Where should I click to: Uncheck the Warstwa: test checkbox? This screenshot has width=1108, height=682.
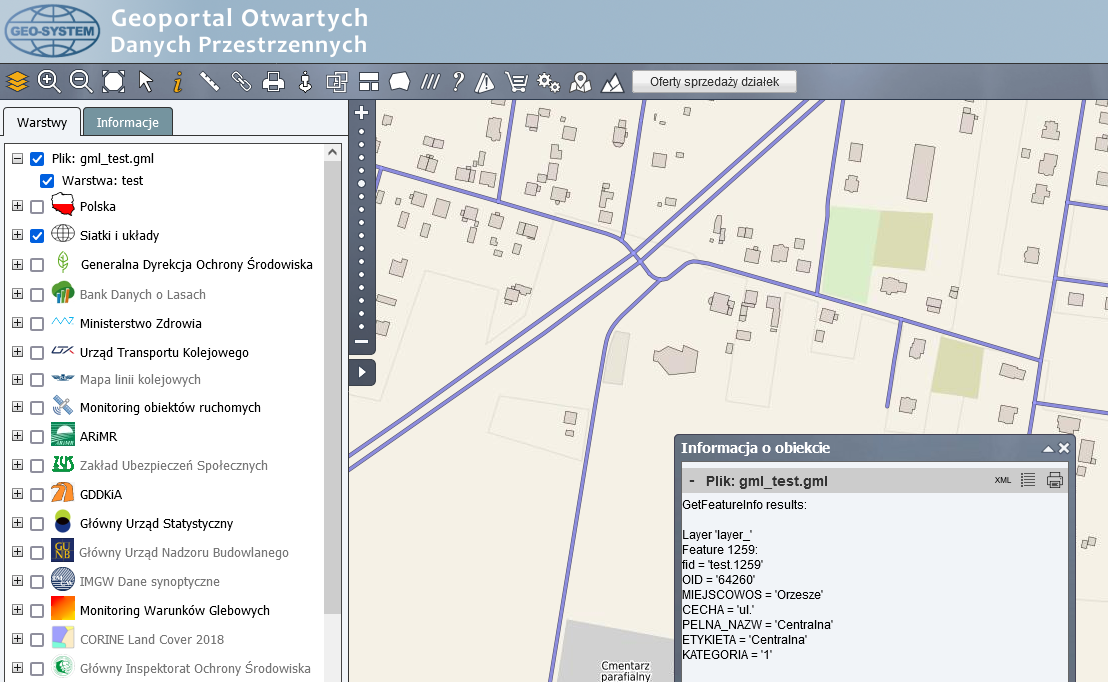tap(47, 181)
